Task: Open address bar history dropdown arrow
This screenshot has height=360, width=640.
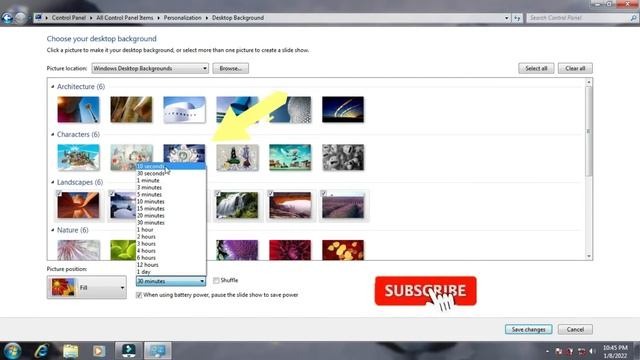Action: 507,18
